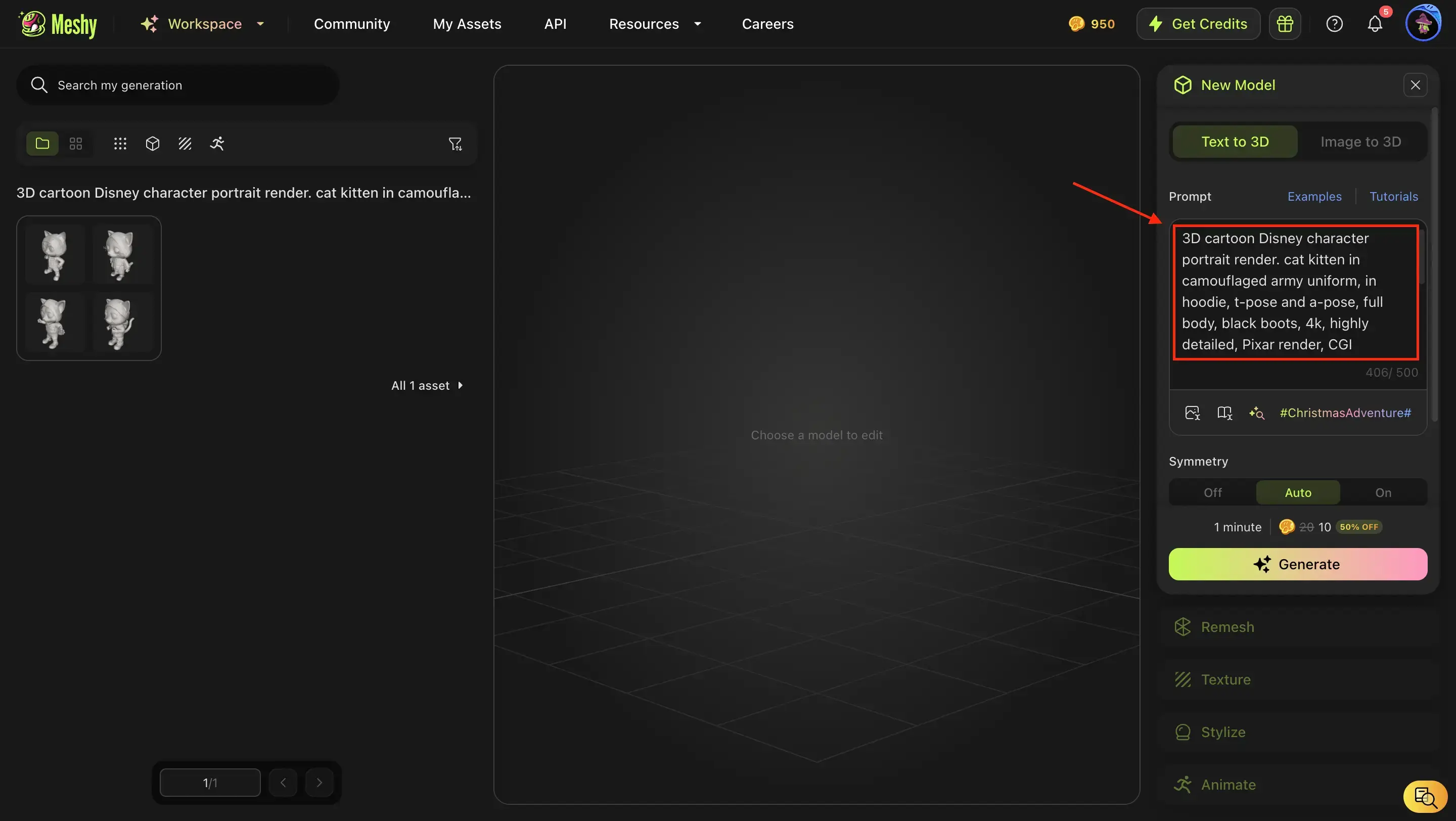Open the 3D model filter icon
Image resolution: width=1456 pixels, height=821 pixels.
[x=152, y=143]
